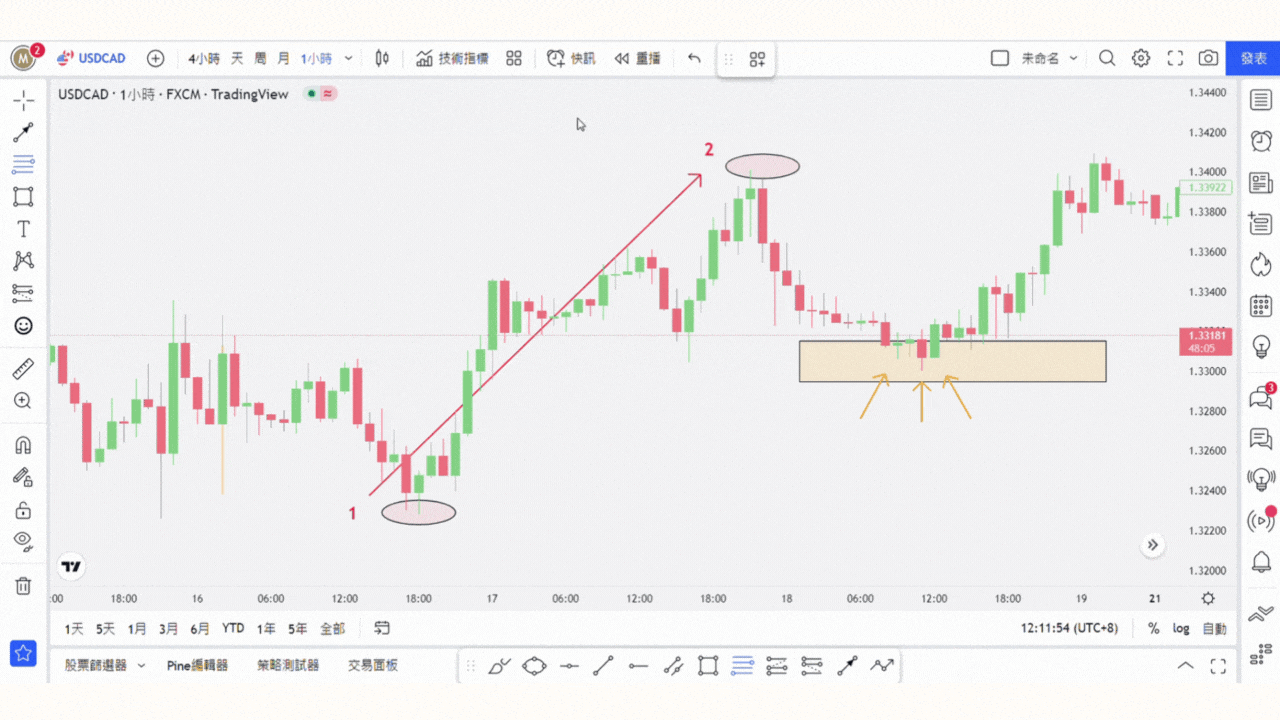Take a chart snapshot with camera
This screenshot has height=720, width=1280.
(x=1209, y=59)
